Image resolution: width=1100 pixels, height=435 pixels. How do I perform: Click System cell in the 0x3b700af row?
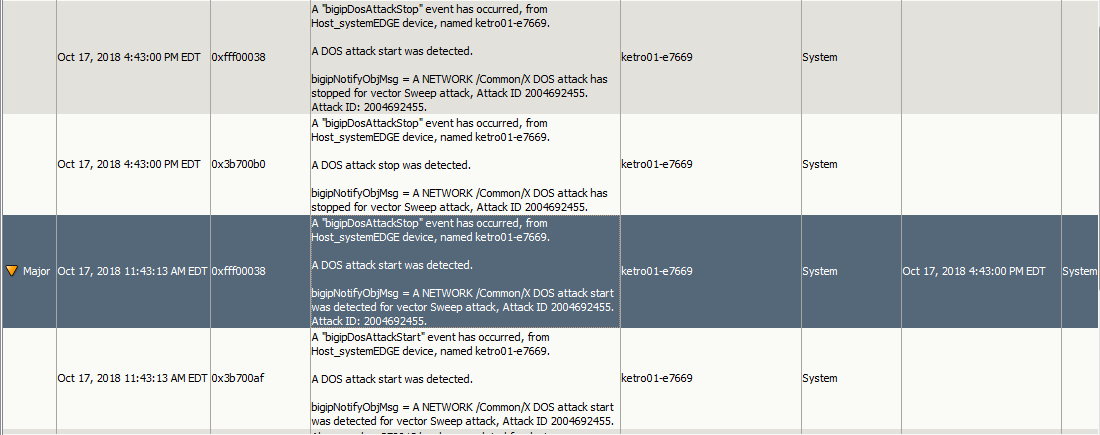[820, 378]
